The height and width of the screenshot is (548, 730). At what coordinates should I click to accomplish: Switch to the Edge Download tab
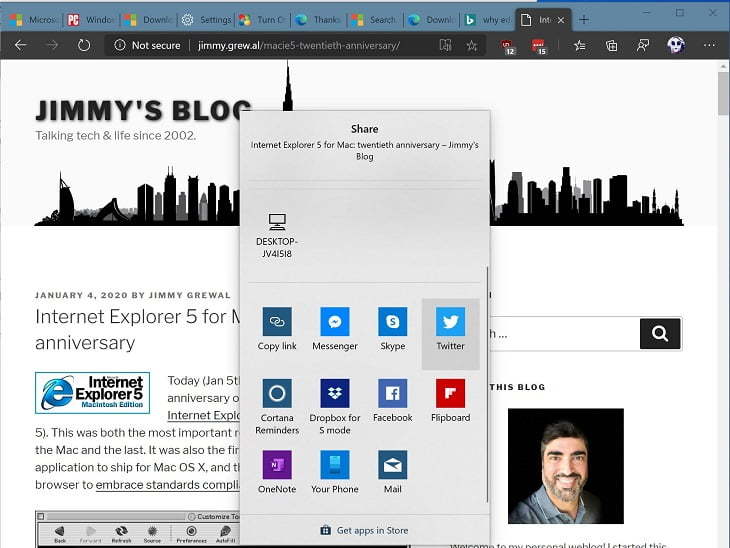point(432,20)
